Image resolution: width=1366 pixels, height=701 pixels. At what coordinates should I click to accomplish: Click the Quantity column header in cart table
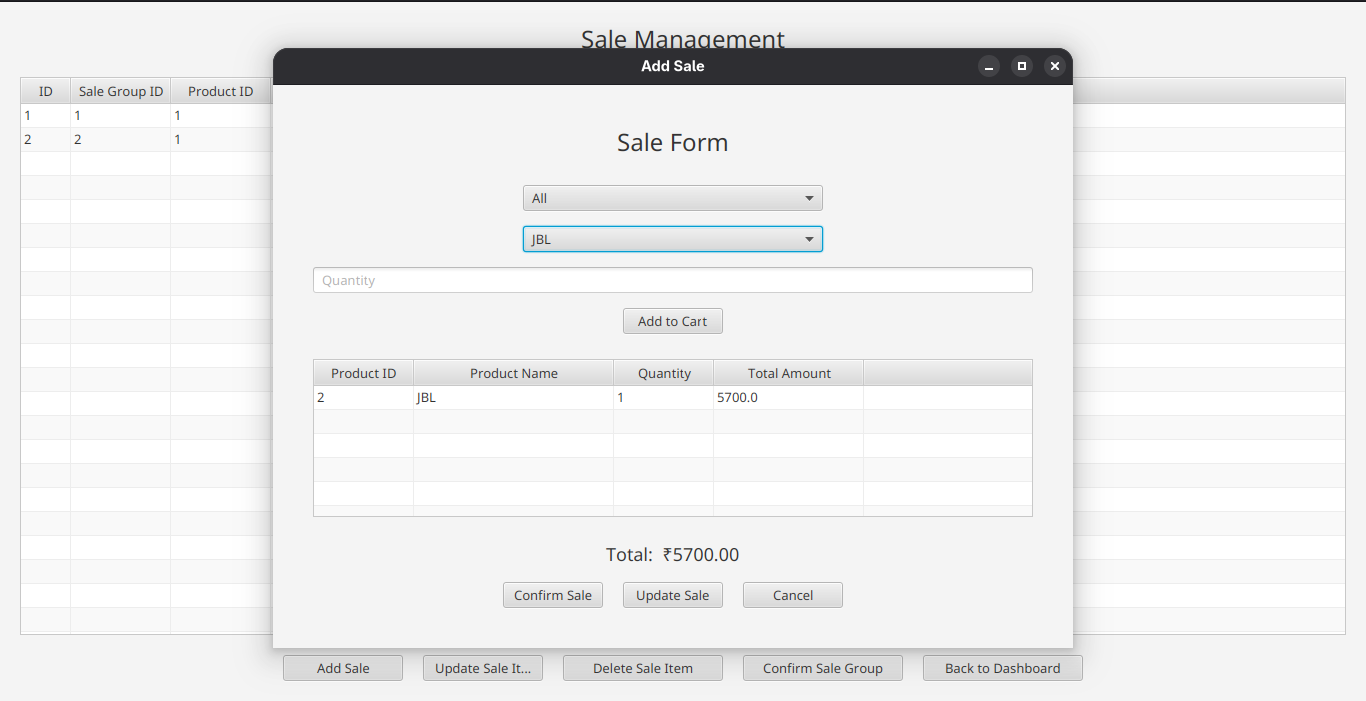(664, 373)
